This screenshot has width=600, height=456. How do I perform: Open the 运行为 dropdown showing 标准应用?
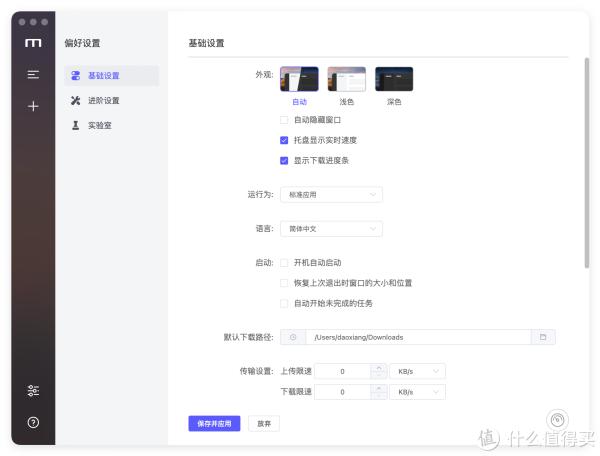(x=331, y=195)
